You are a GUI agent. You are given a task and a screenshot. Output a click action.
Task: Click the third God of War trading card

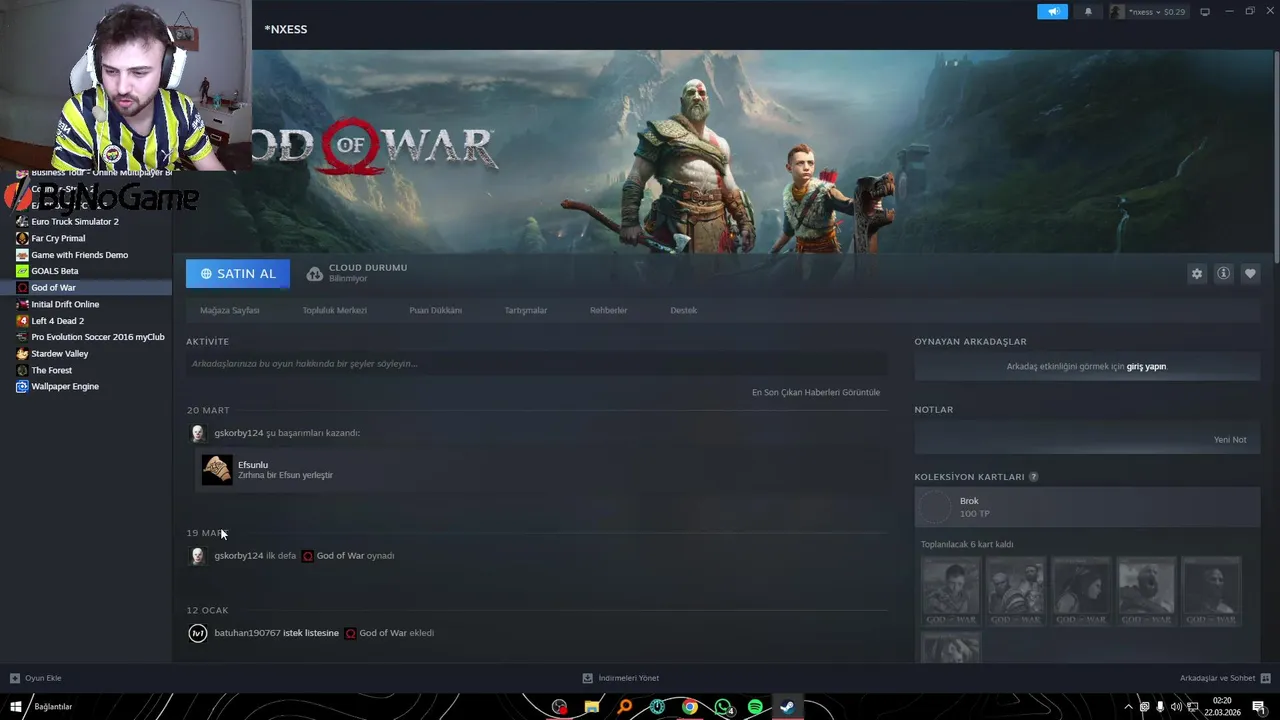[1081, 591]
